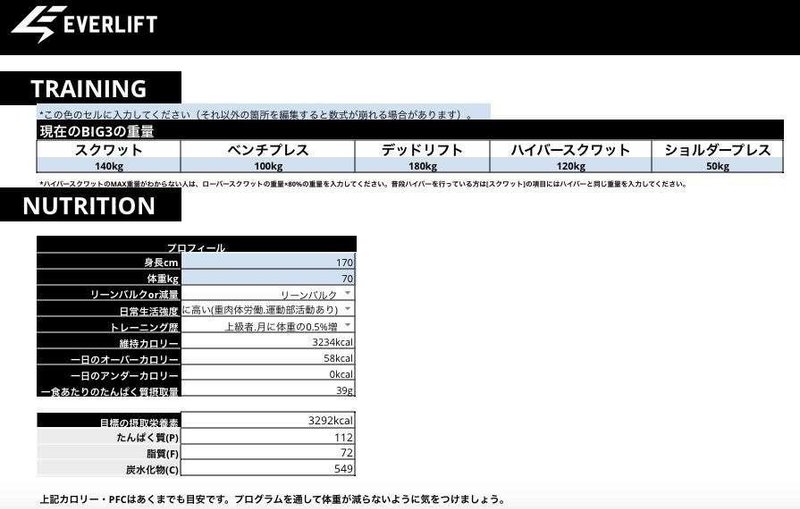Click the 上記カロリー・PFC disclaimer note

[272, 499]
